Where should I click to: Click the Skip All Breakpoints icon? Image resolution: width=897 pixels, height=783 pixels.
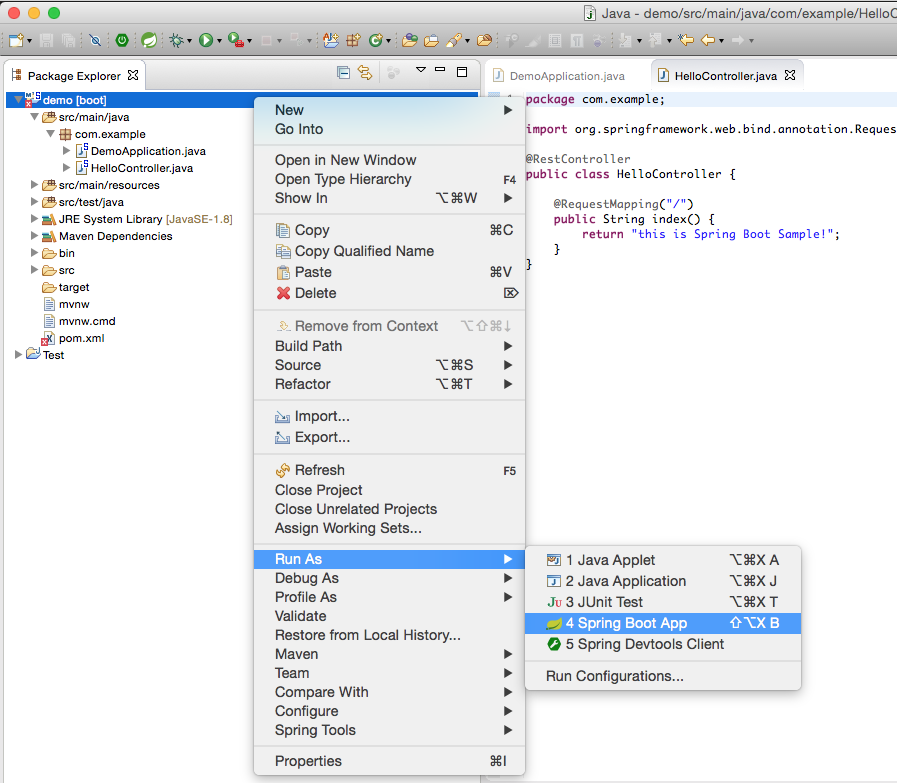click(95, 40)
